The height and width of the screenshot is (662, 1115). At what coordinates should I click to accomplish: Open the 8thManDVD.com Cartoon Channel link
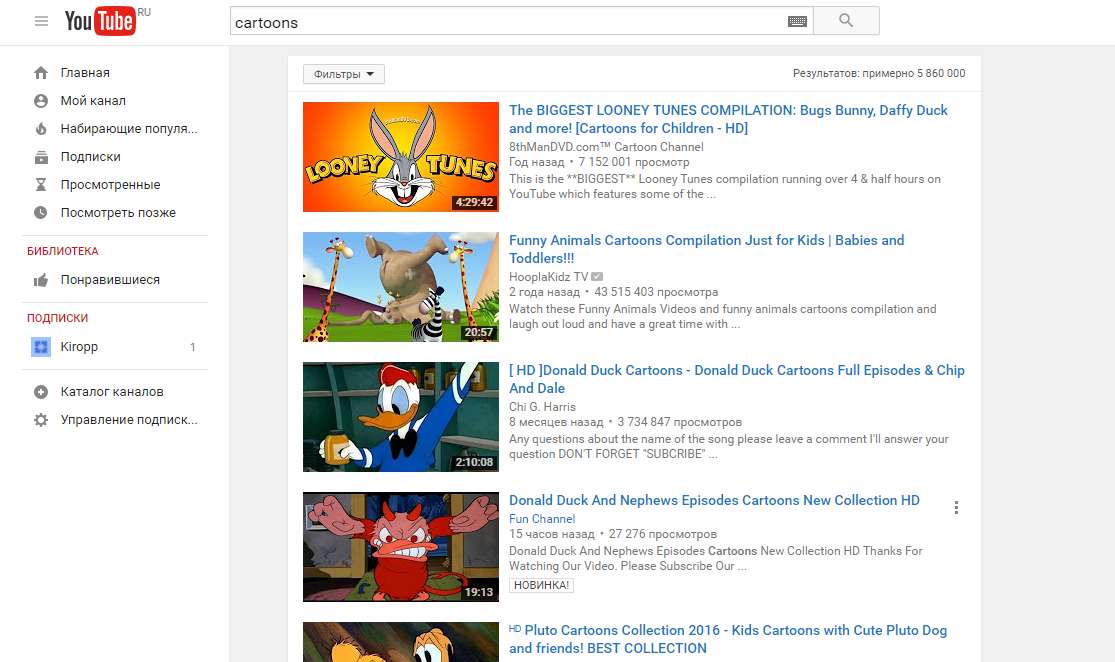point(606,147)
